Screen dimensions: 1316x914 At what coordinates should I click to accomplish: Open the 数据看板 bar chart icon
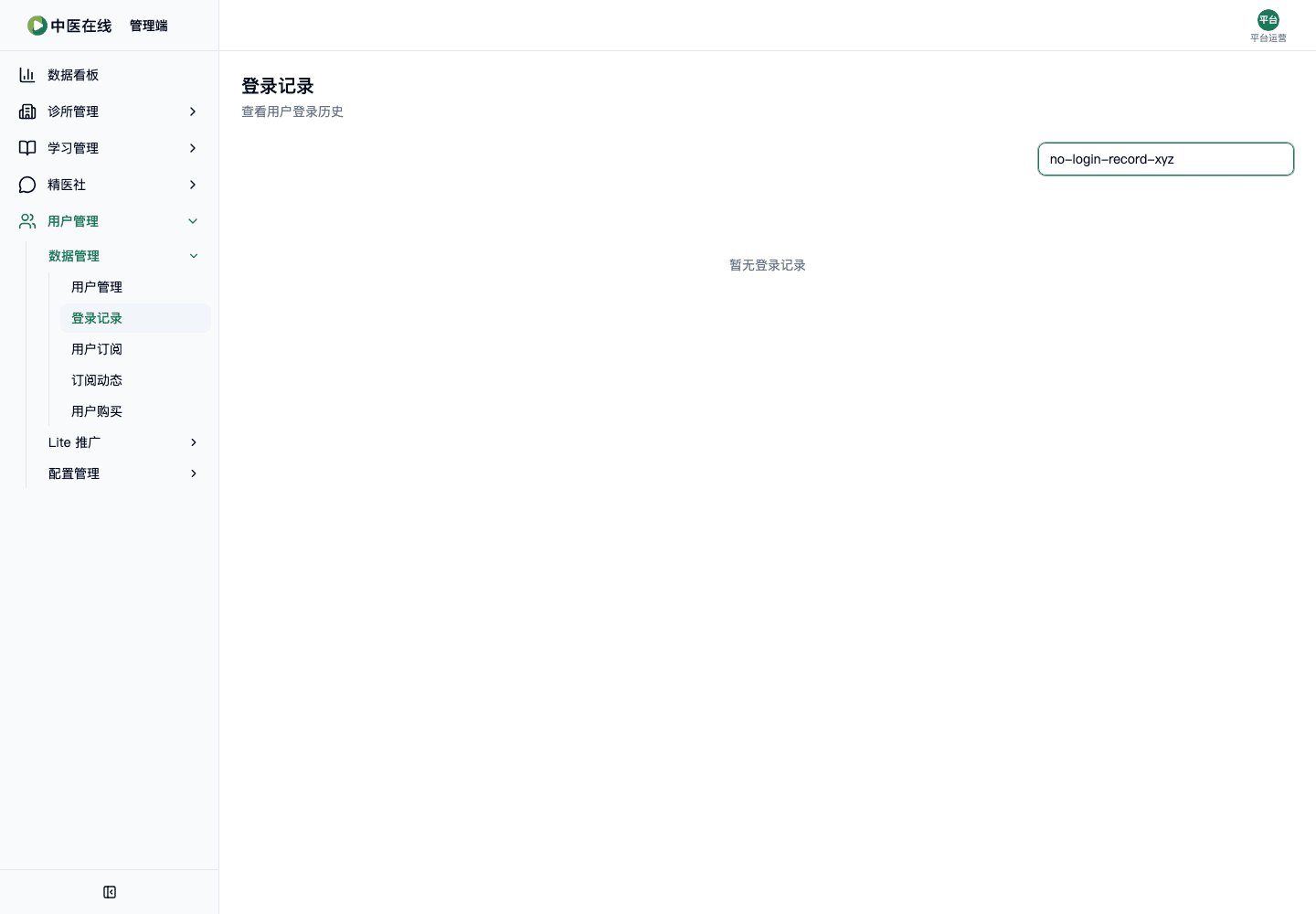(x=27, y=75)
